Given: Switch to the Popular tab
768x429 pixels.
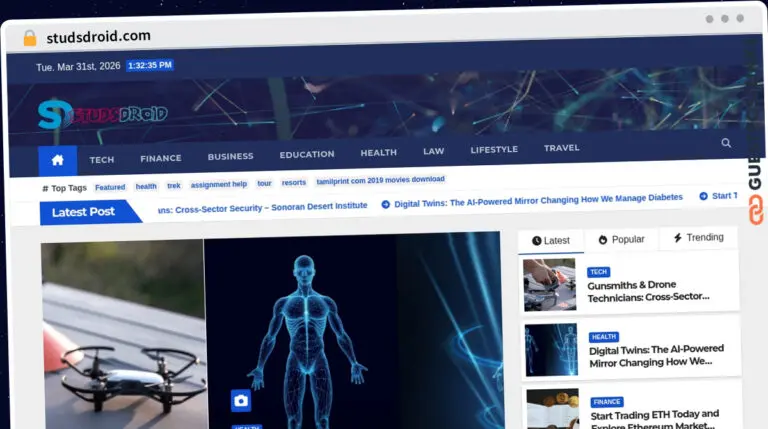Looking at the screenshot, I should [621, 239].
